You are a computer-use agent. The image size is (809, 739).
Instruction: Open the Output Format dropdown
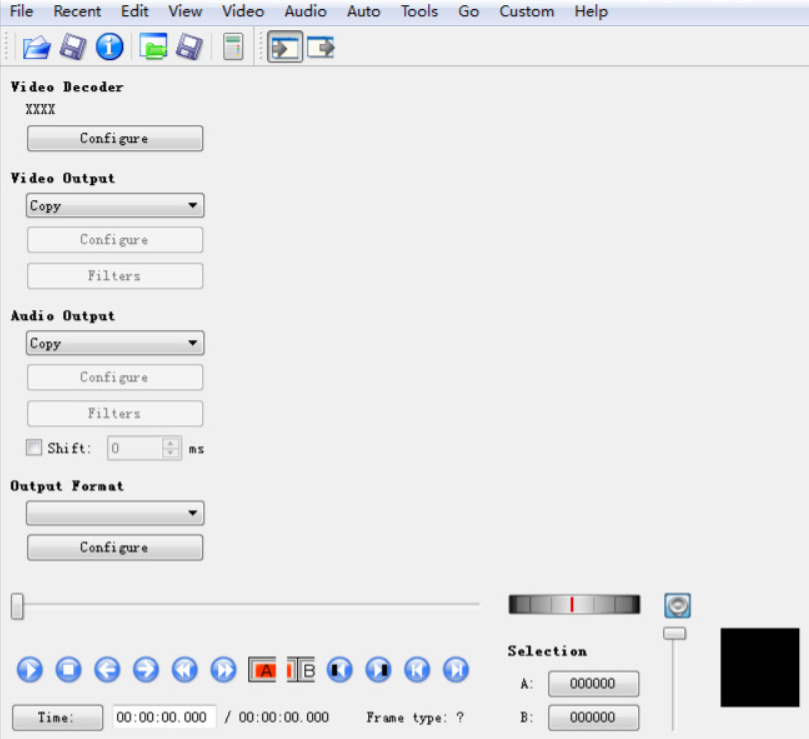point(115,513)
